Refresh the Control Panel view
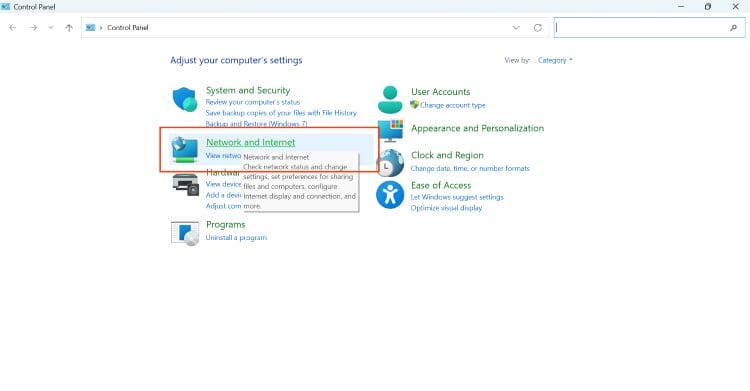750x391 pixels. [x=538, y=28]
